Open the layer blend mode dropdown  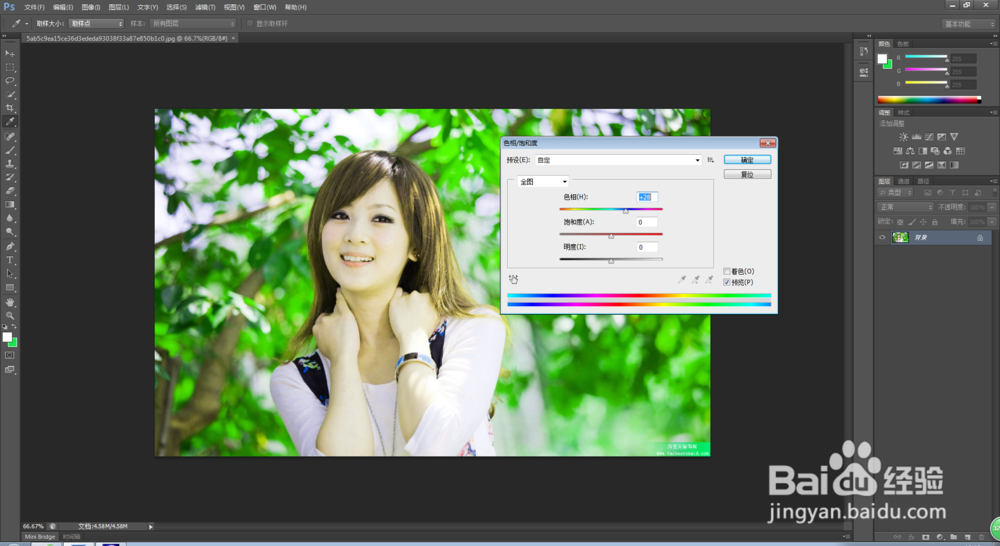point(906,207)
